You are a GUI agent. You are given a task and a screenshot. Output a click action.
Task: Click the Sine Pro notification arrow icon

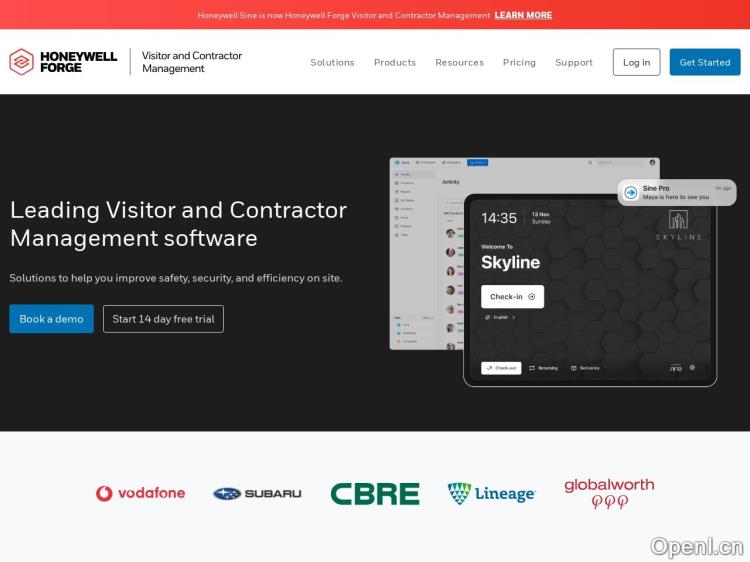(x=631, y=192)
